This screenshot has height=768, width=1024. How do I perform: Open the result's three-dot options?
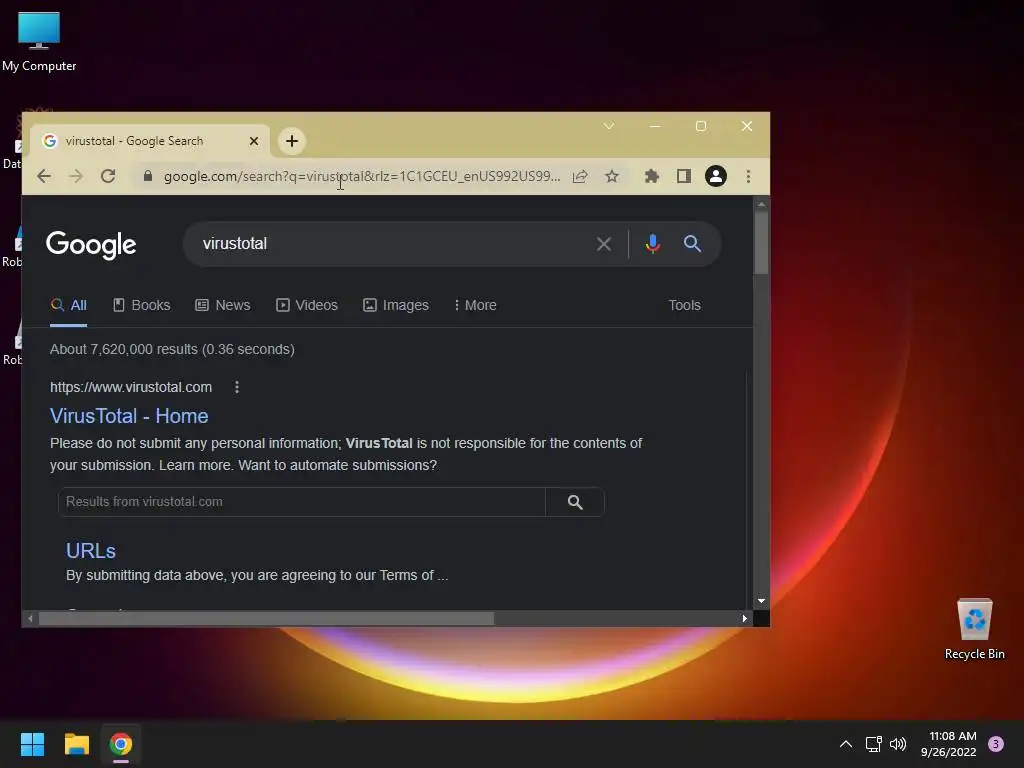click(237, 387)
